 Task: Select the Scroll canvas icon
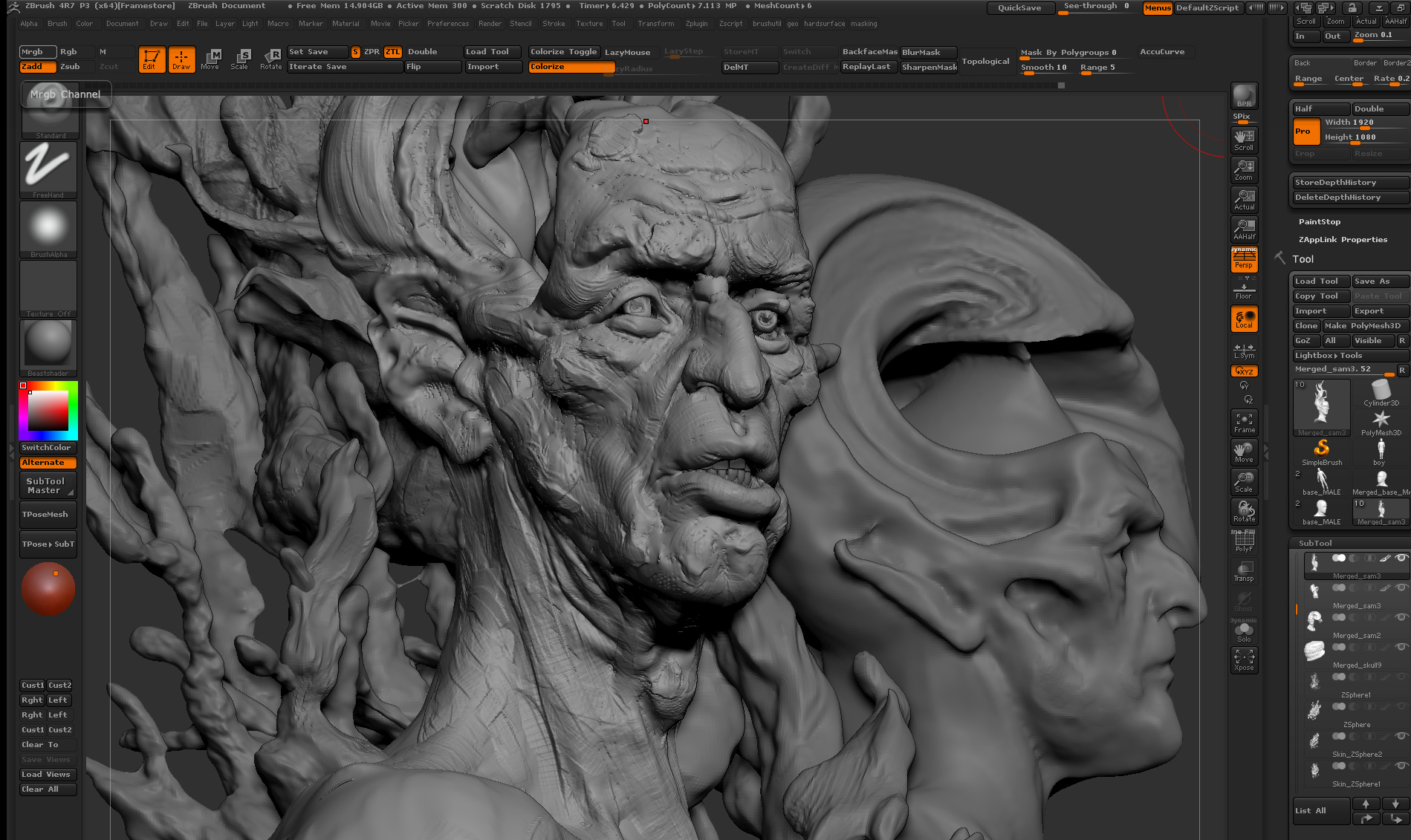pos(1244,139)
